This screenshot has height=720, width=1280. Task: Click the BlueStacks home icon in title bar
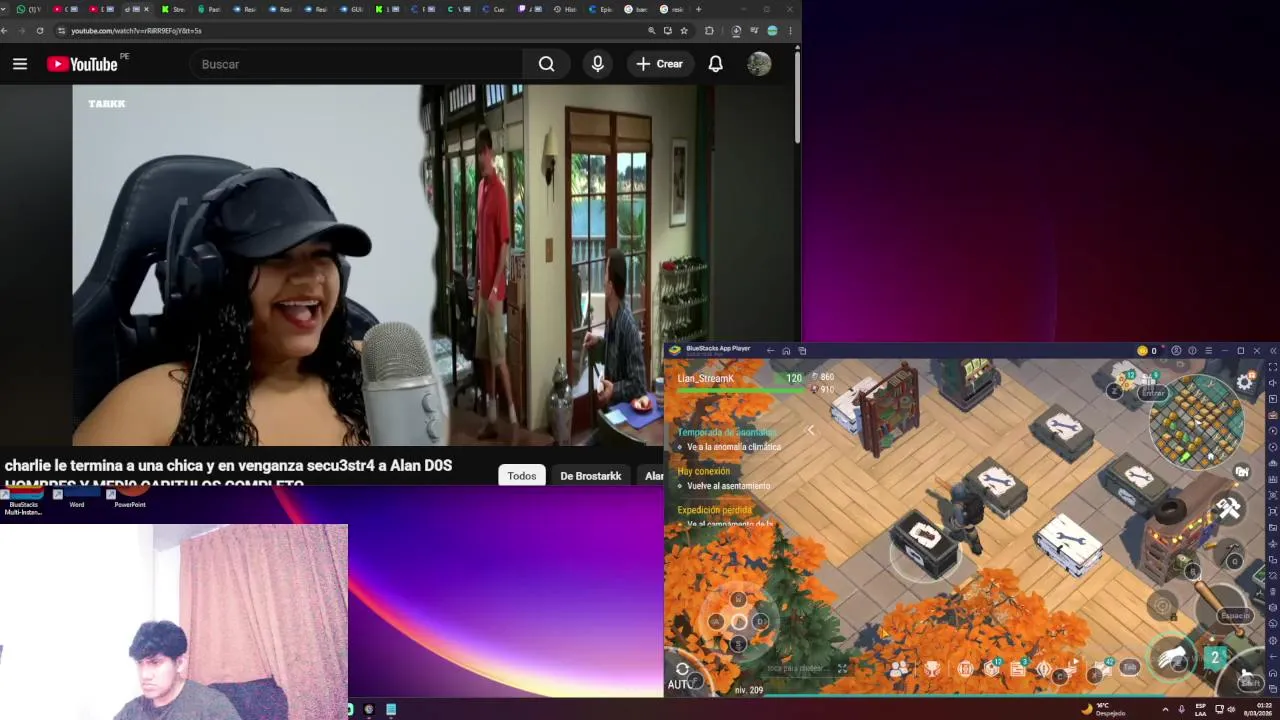point(786,351)
